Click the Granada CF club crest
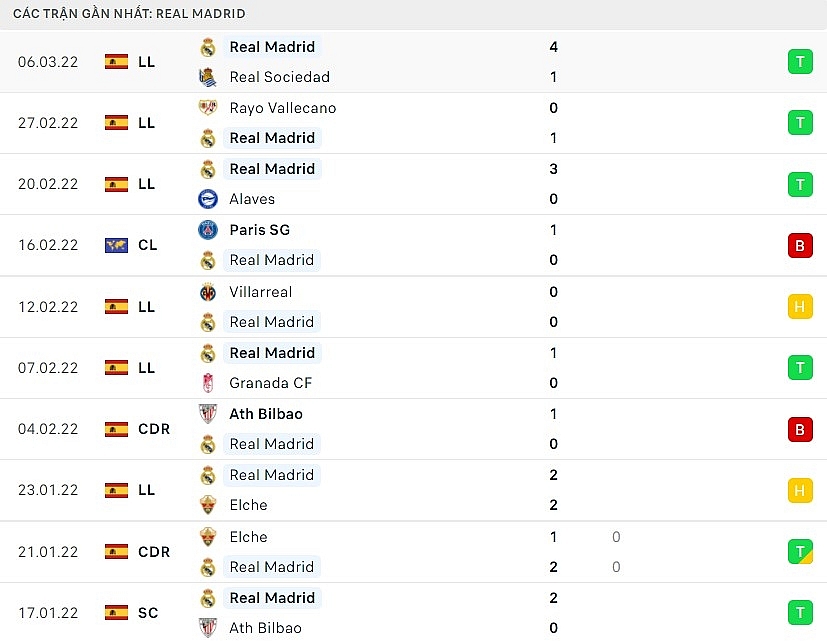 tap(208, 383)
